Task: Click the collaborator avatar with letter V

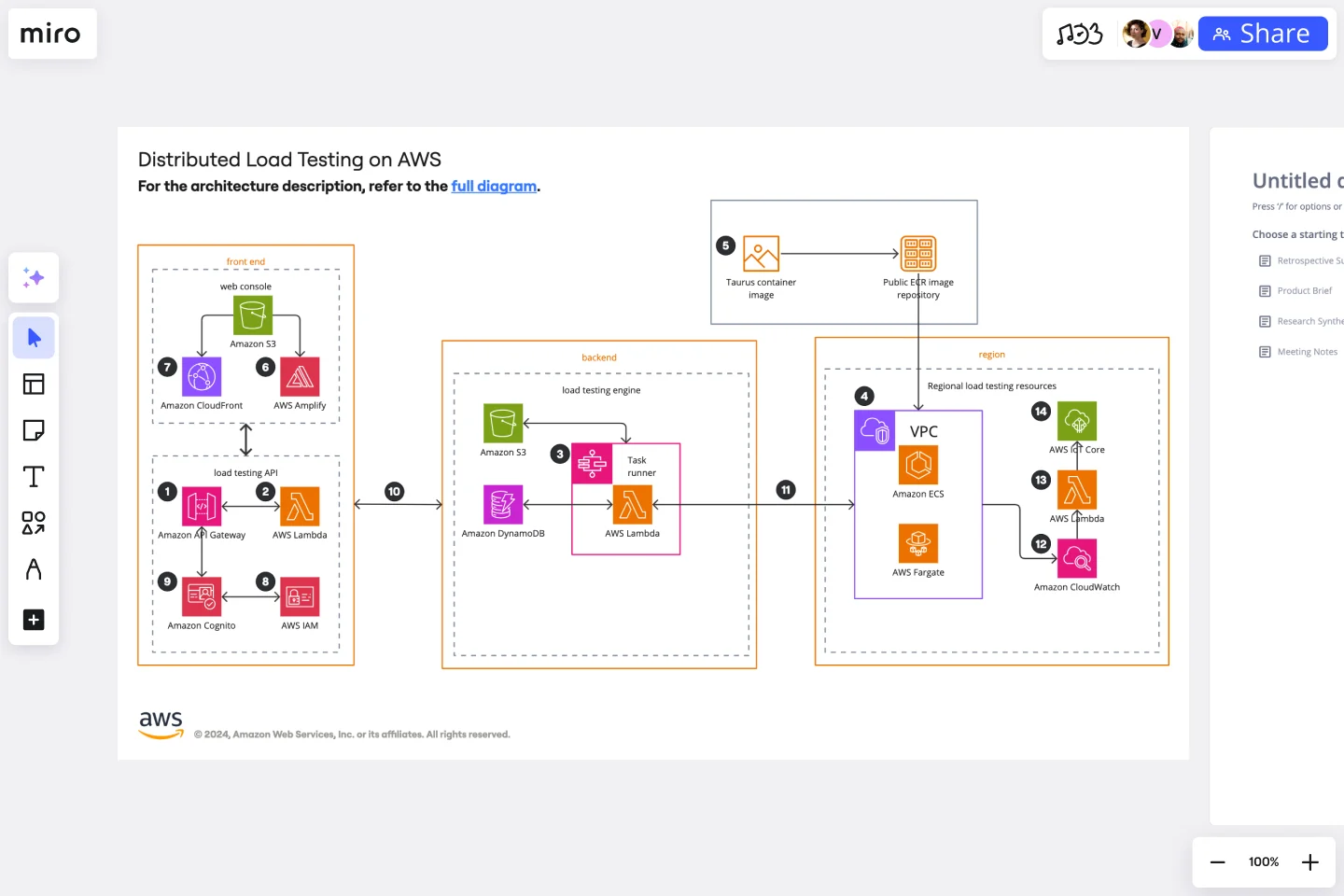Action: point(1157,35)
